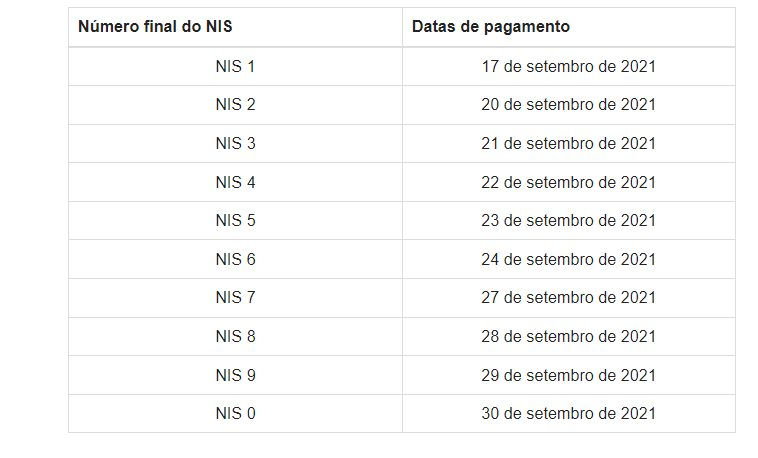Select the NIS 6 cell

point(235,259)
